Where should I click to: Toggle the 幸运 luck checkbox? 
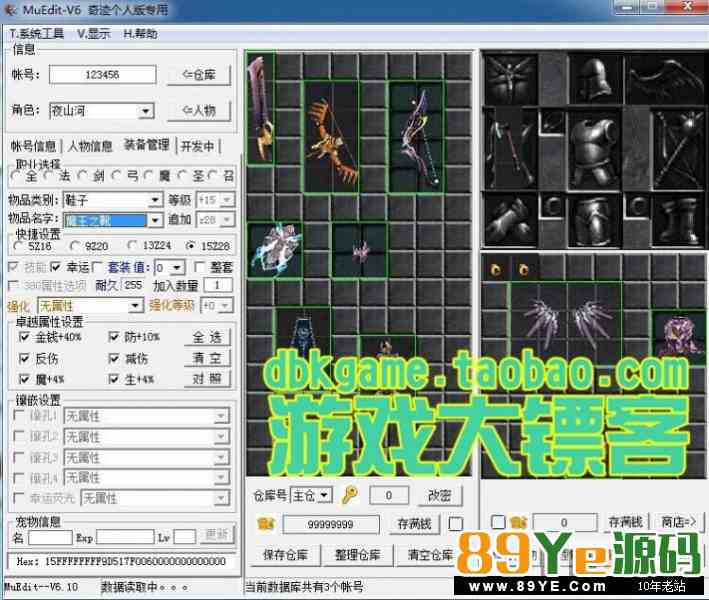[56, 267]
